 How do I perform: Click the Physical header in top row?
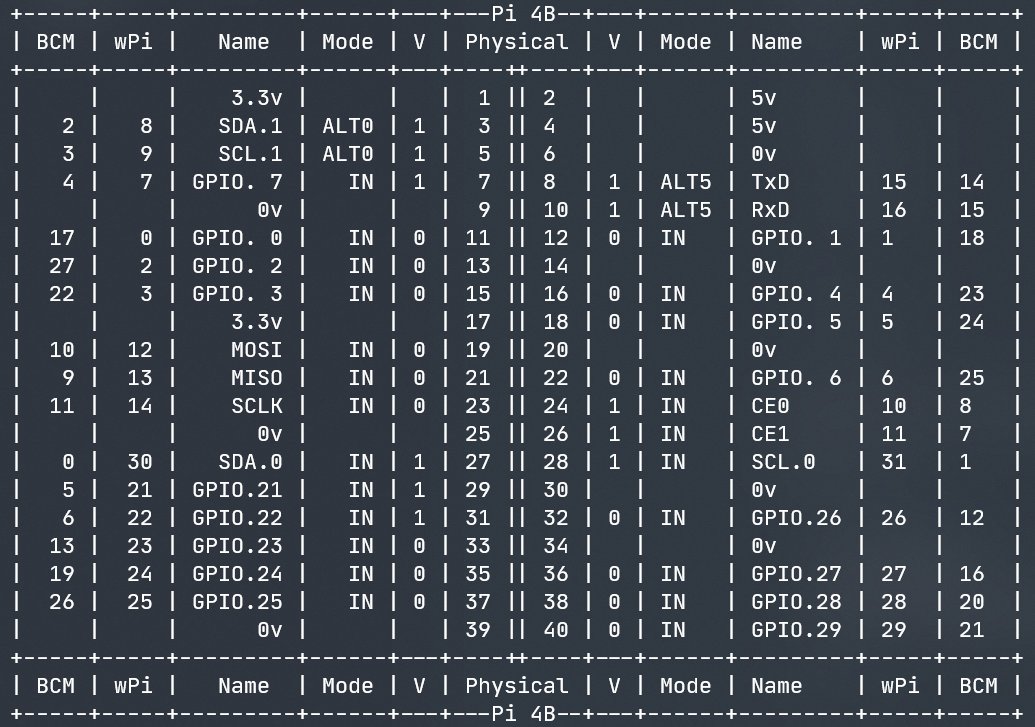point(516,42)
